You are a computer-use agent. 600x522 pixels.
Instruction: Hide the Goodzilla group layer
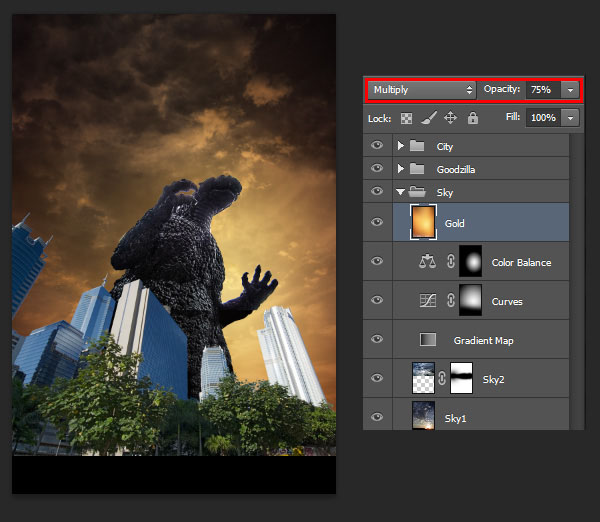point(377,168)
